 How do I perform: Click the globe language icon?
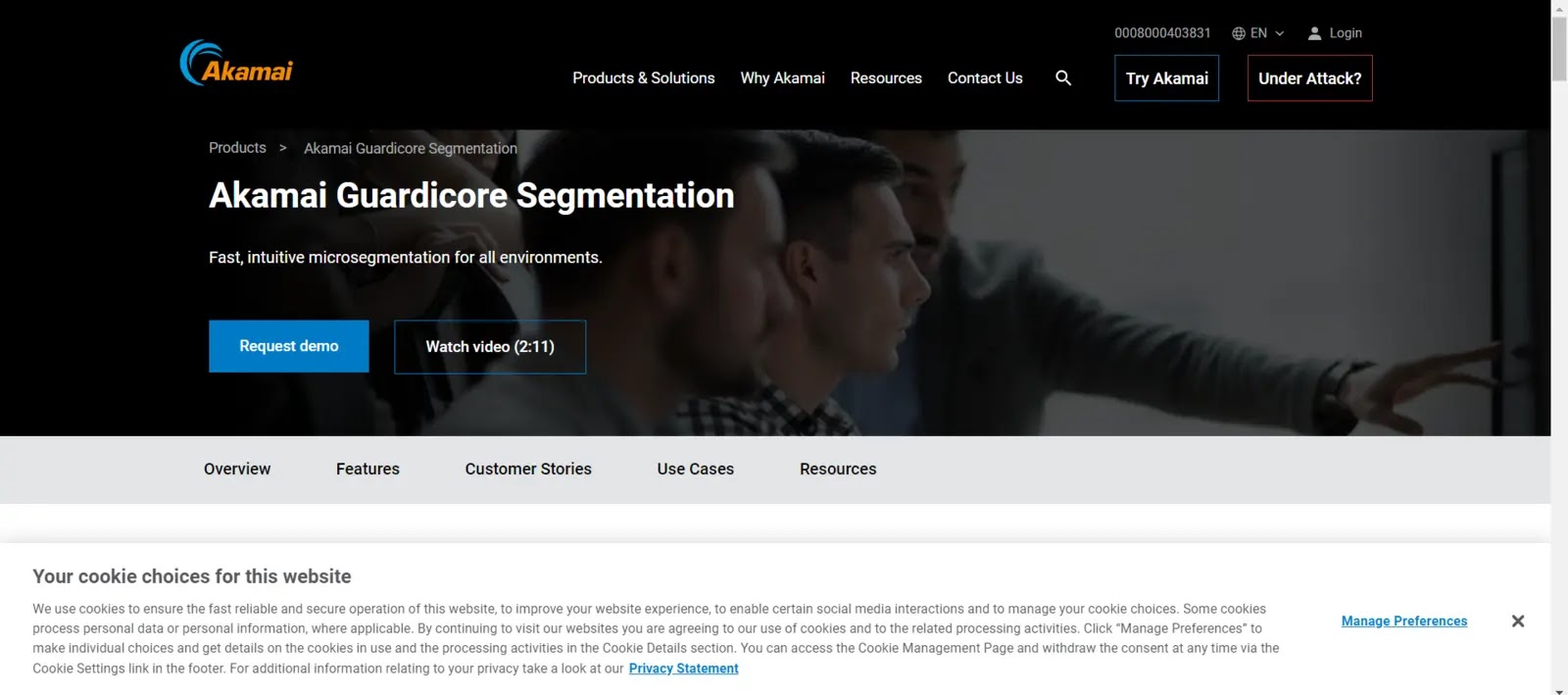coord(1239,33)
